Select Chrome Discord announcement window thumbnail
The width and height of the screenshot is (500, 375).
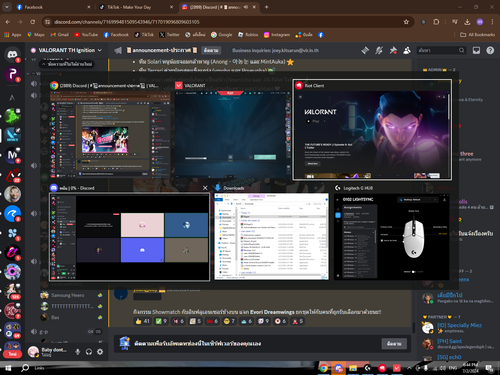click(110, 130)
